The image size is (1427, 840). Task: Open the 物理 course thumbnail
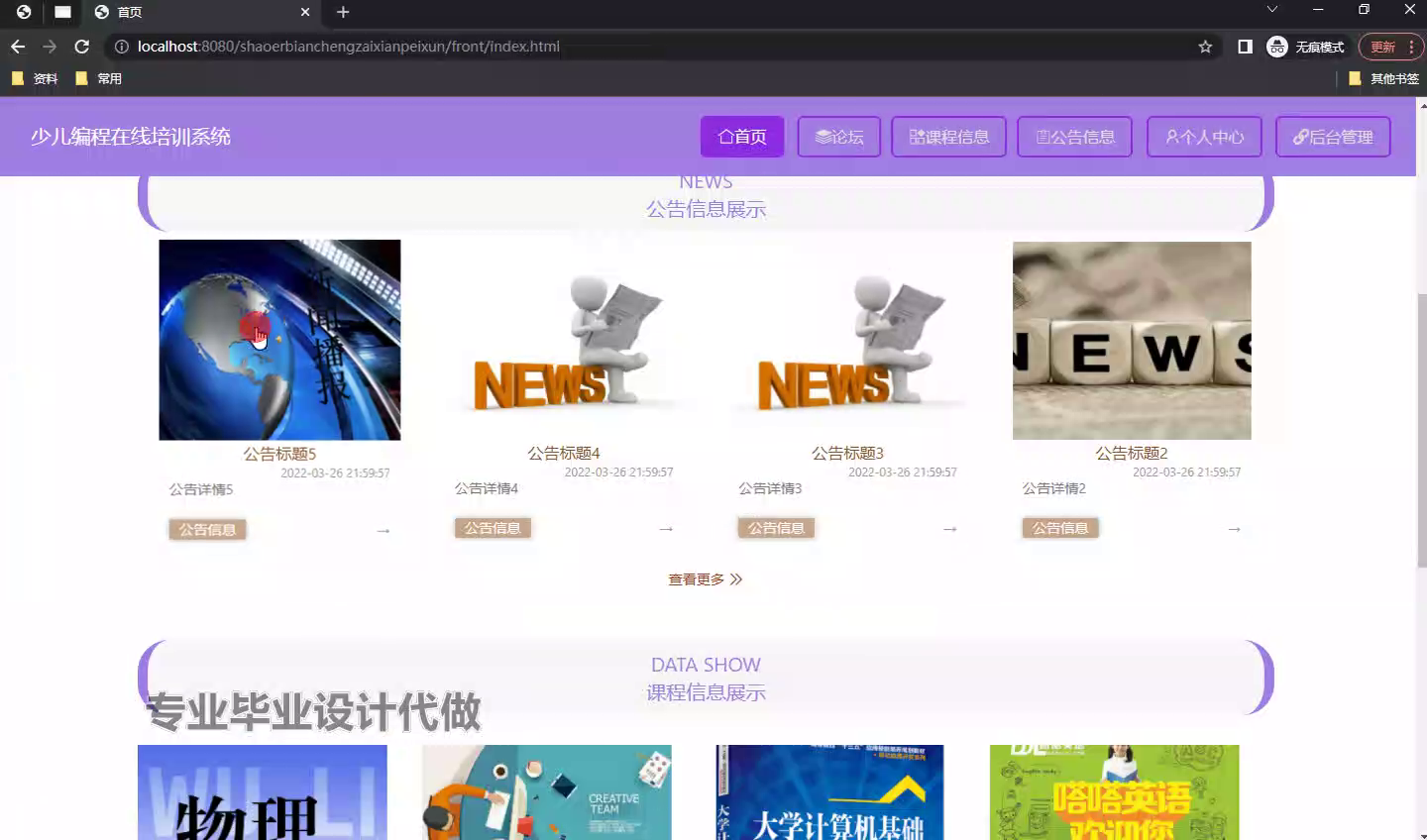tap(263, 792)
